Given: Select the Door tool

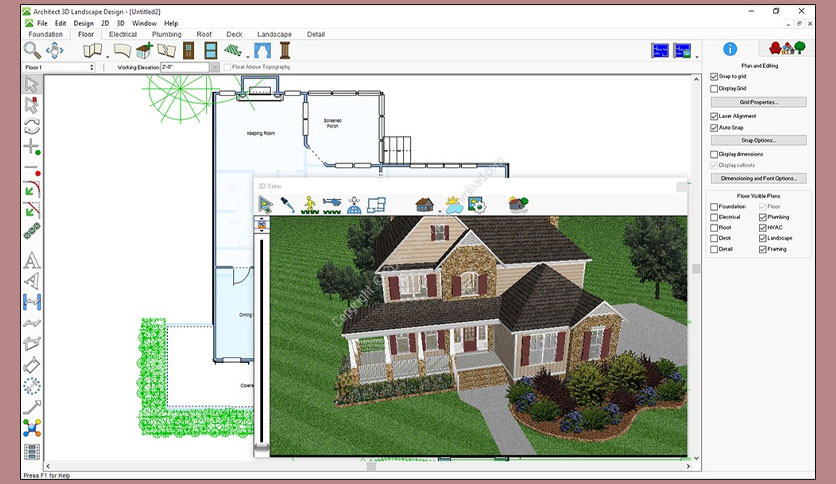Looking at the screenshot, I should (x=188, y=51).
